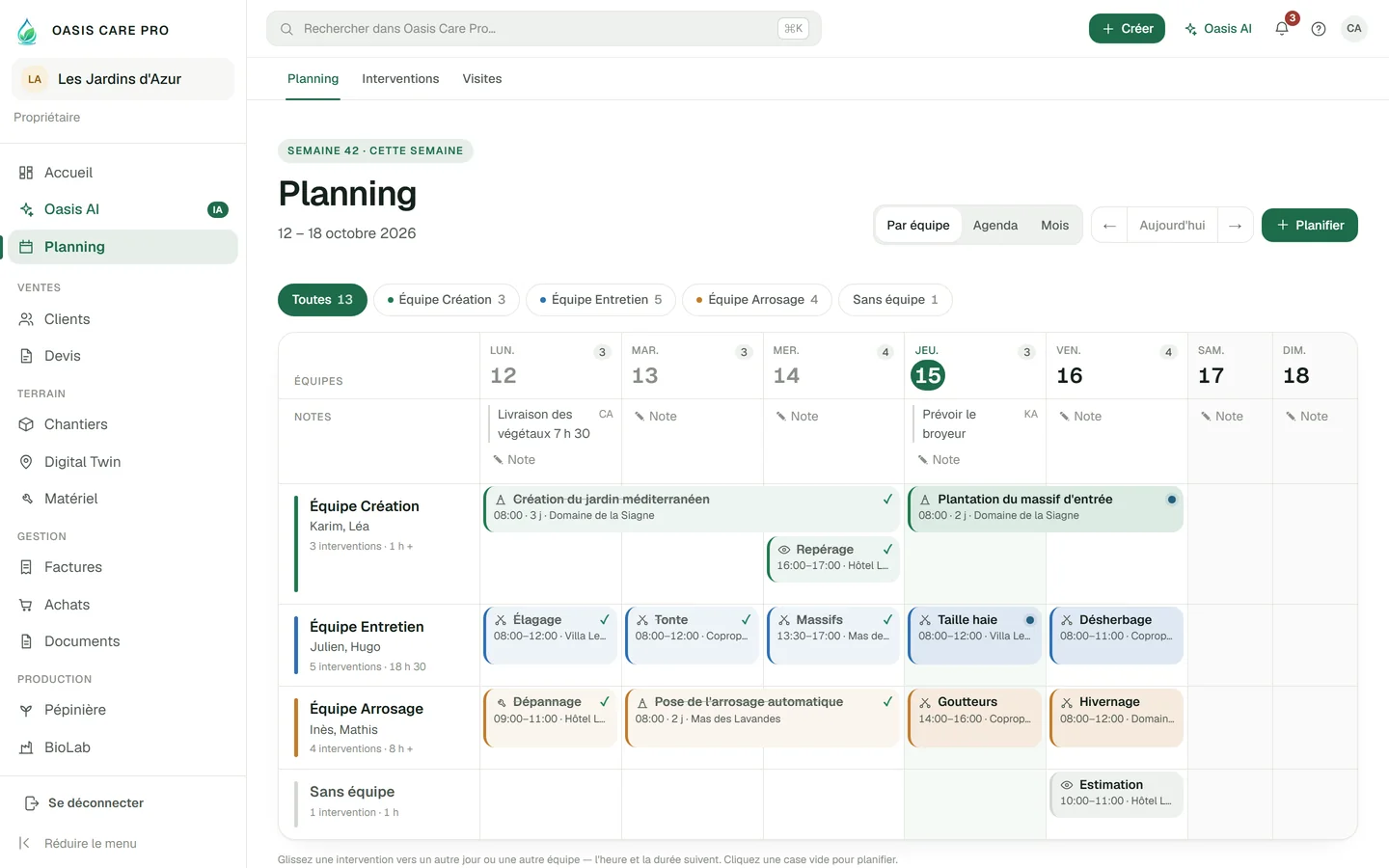This screenshot has height=868, width=1389.
Task: Open Digital Twin in the sidebar
Action: 123,462
